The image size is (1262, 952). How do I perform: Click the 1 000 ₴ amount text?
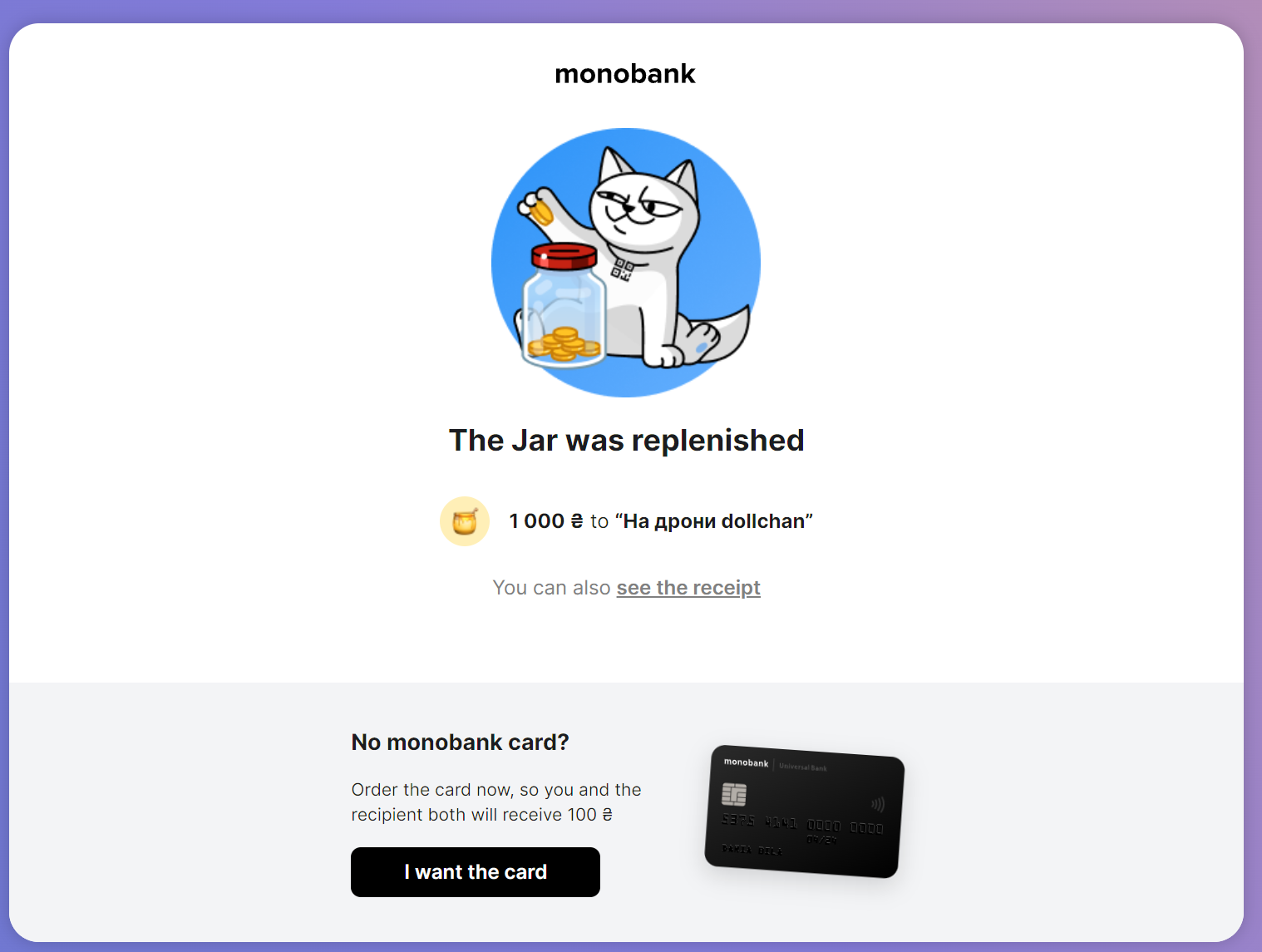click(x=546, y=521)
